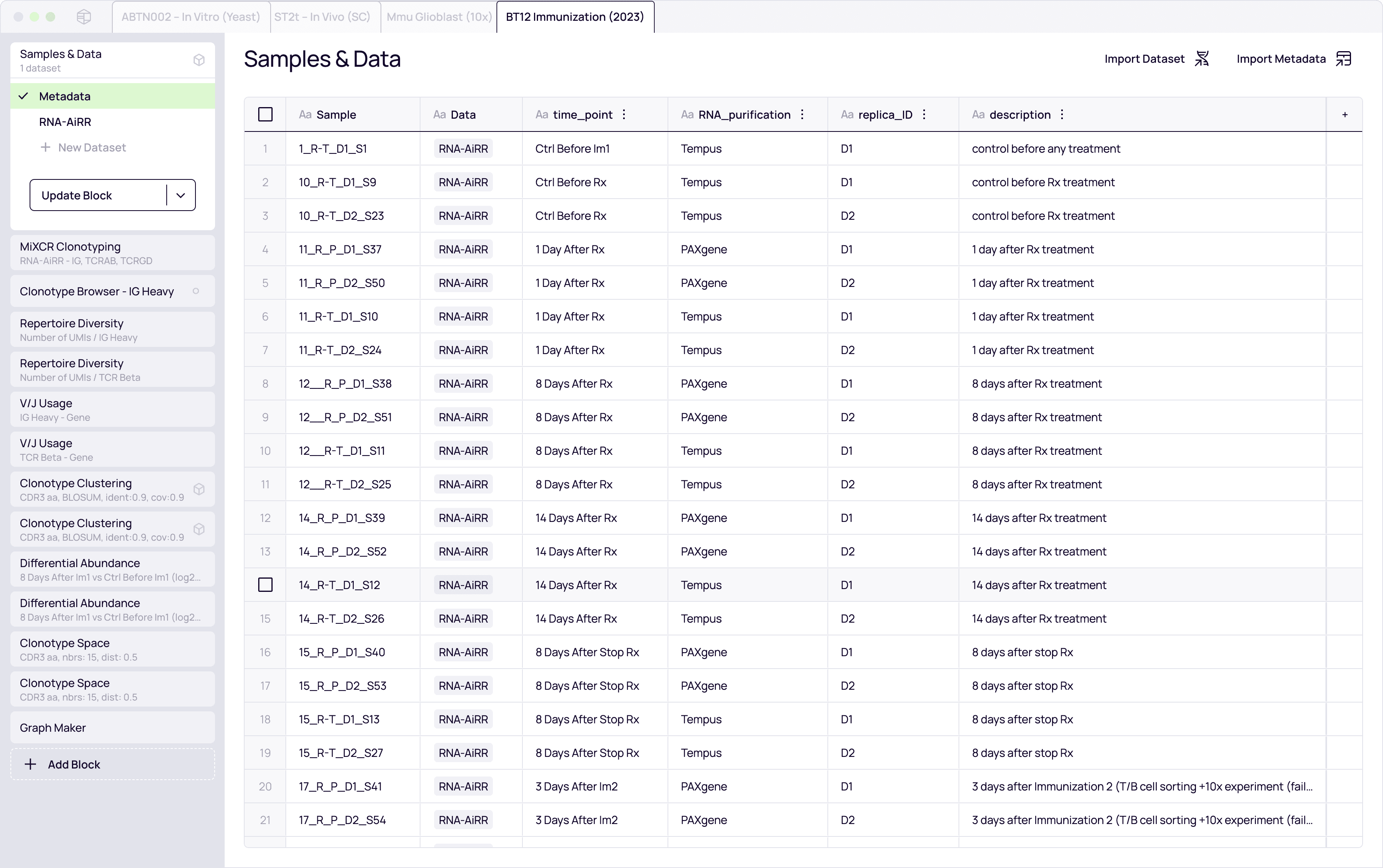The image size is (1383, 868).
Task: Click the Import Dataset DNA icon
Action: (1202, 59)
